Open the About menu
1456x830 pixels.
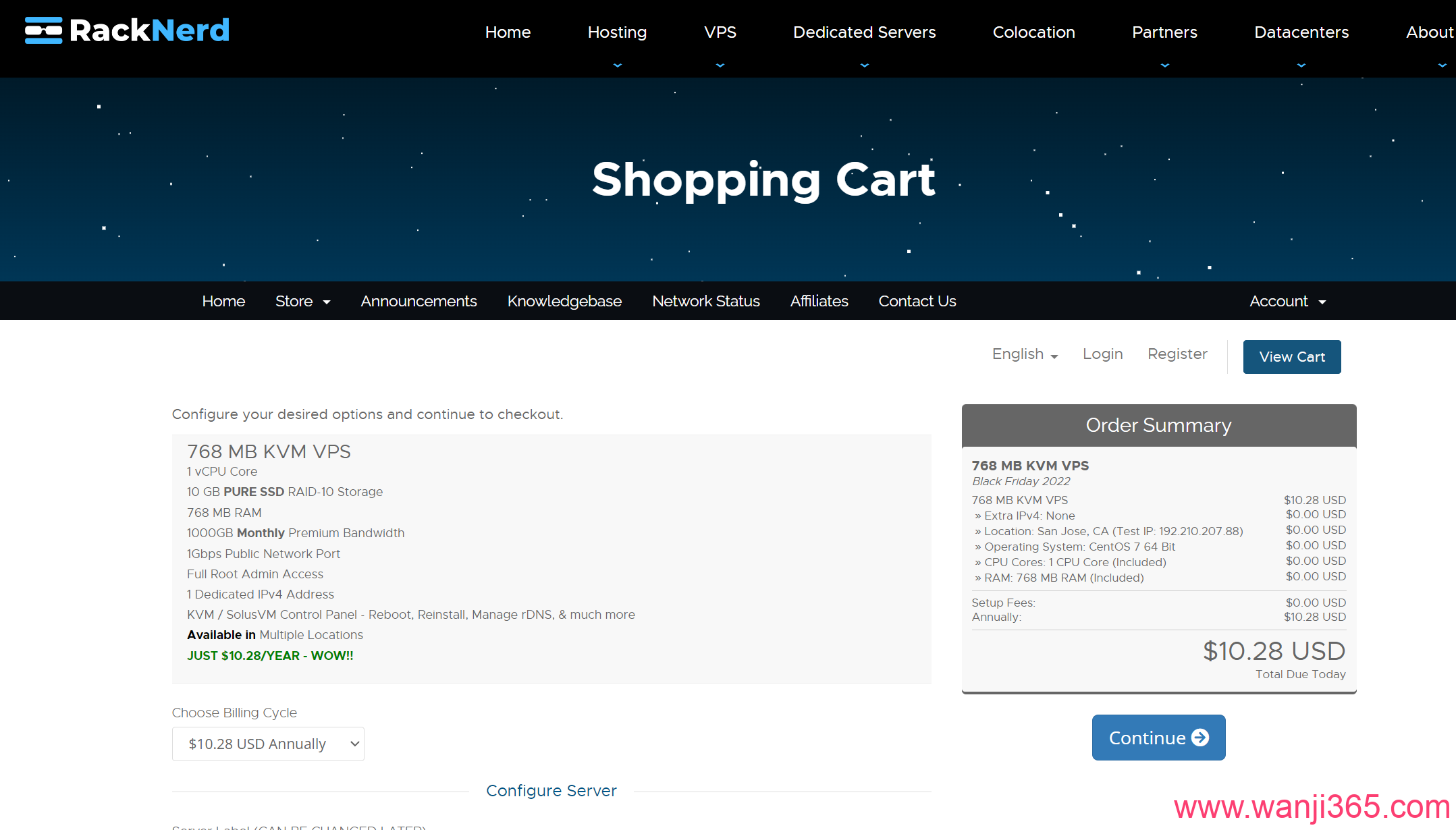[1430, 32]
